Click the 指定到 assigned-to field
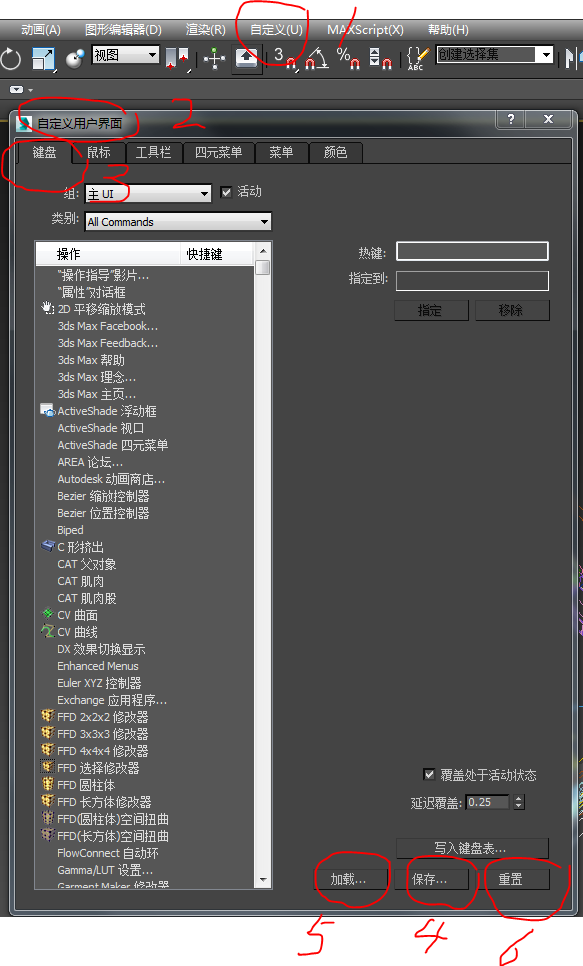 pos(472,281)
